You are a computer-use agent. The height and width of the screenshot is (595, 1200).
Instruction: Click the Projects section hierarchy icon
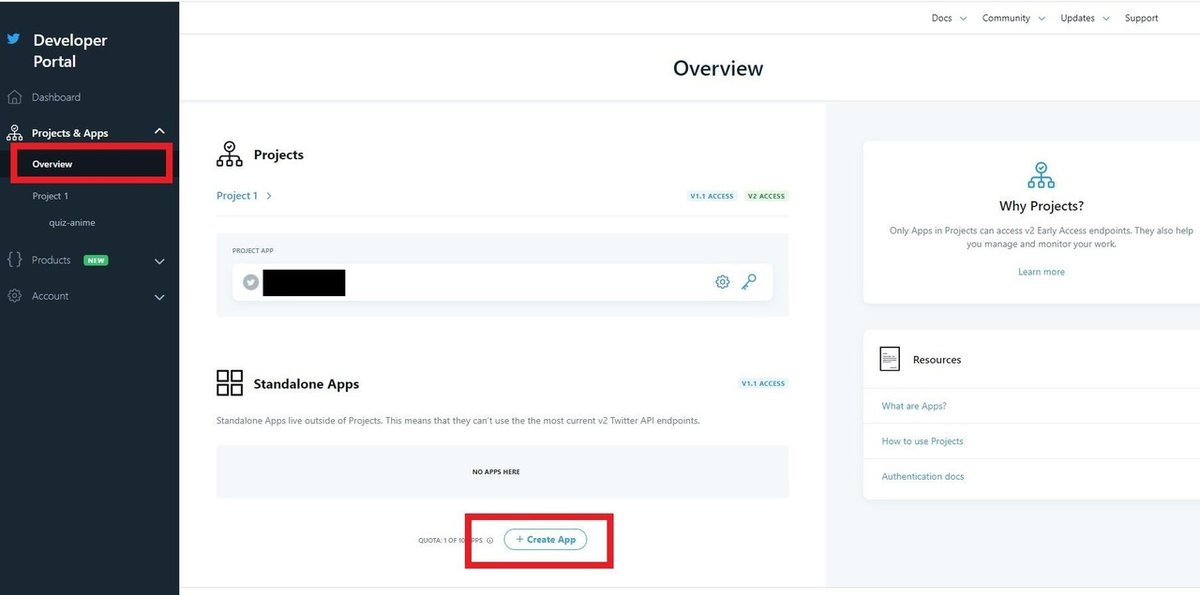[x=230, y=154]
